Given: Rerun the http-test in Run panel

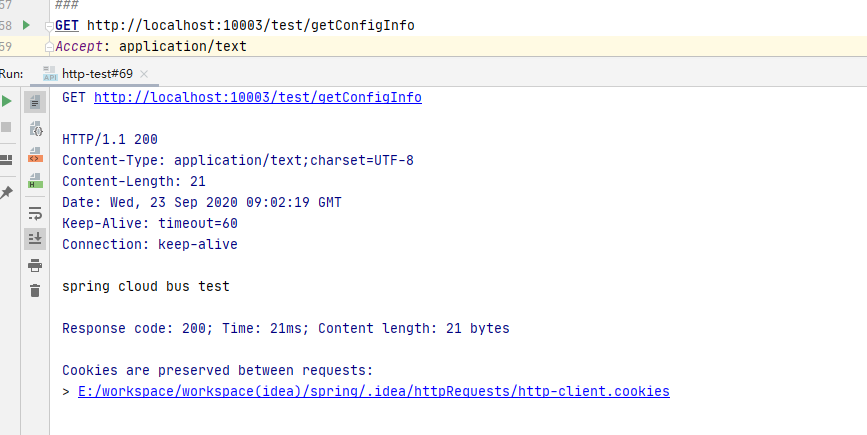Looking at the screenshot, I should pyautogui.click(x=6, y=102).
